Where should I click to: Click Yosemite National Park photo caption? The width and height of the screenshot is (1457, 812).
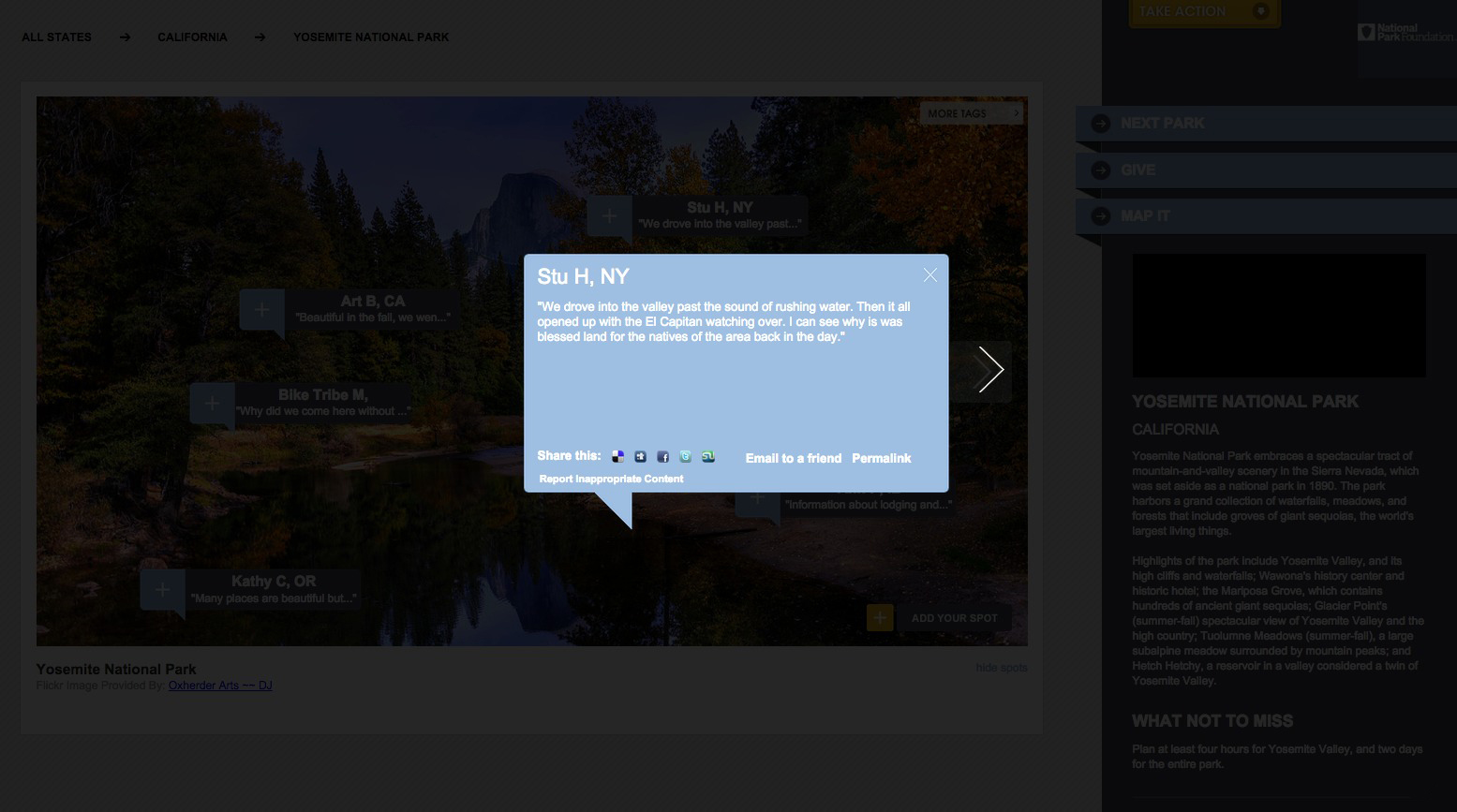pyautogui.click(x=116, y=670)
